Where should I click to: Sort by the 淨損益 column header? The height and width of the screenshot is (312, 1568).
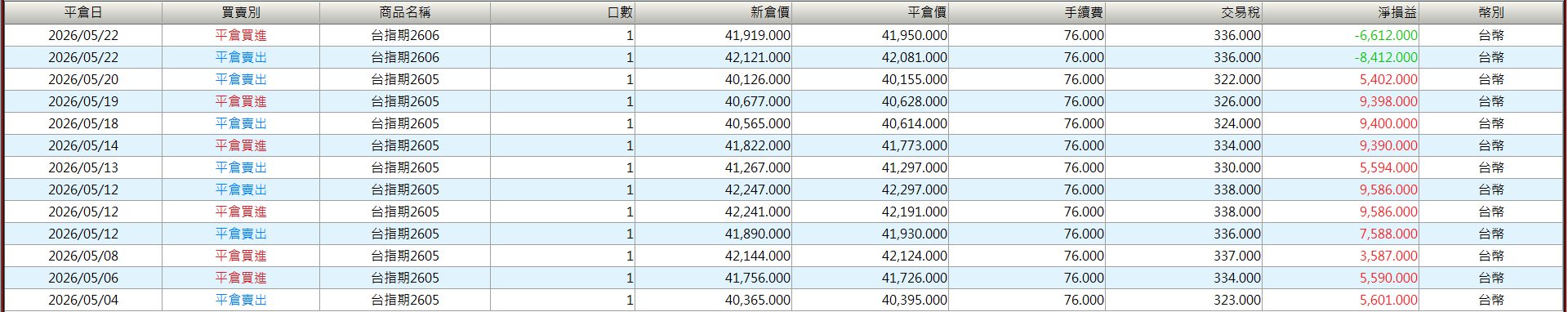pos(1340,12)
